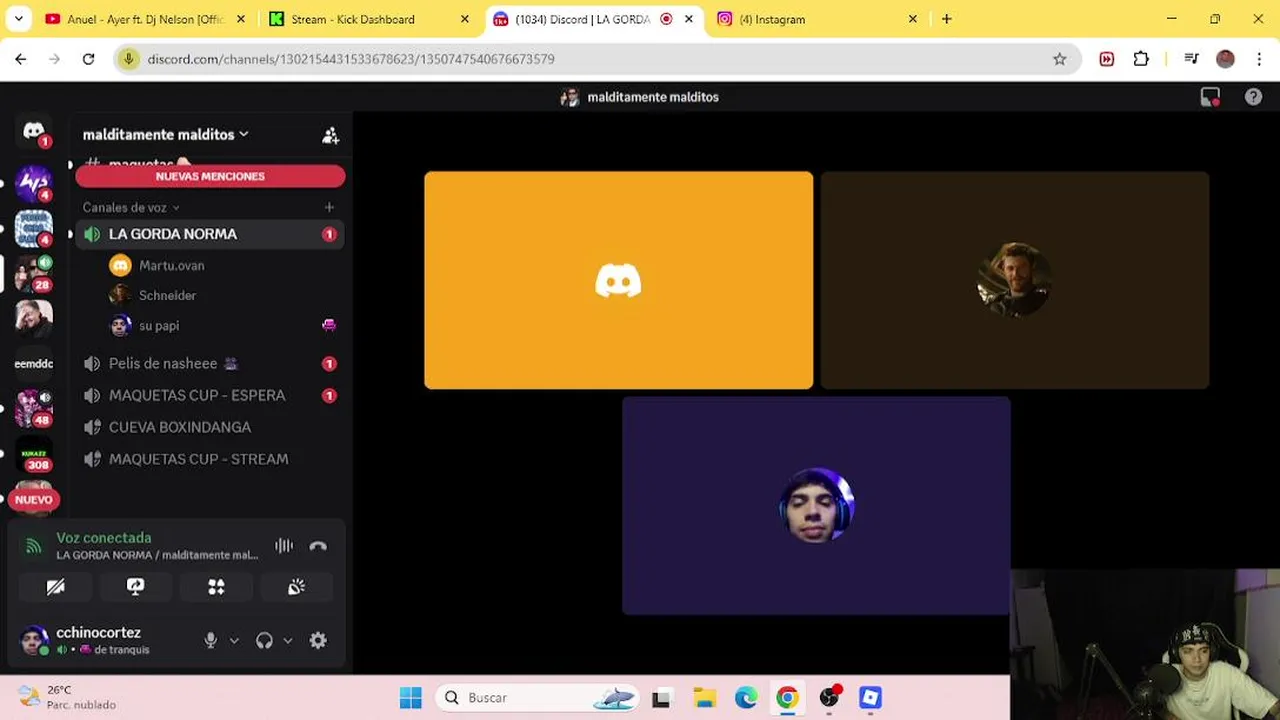Join Pelis de nasheee voice channel
This screenshot has width=1280, height=720.
click(x=208, y=364)
